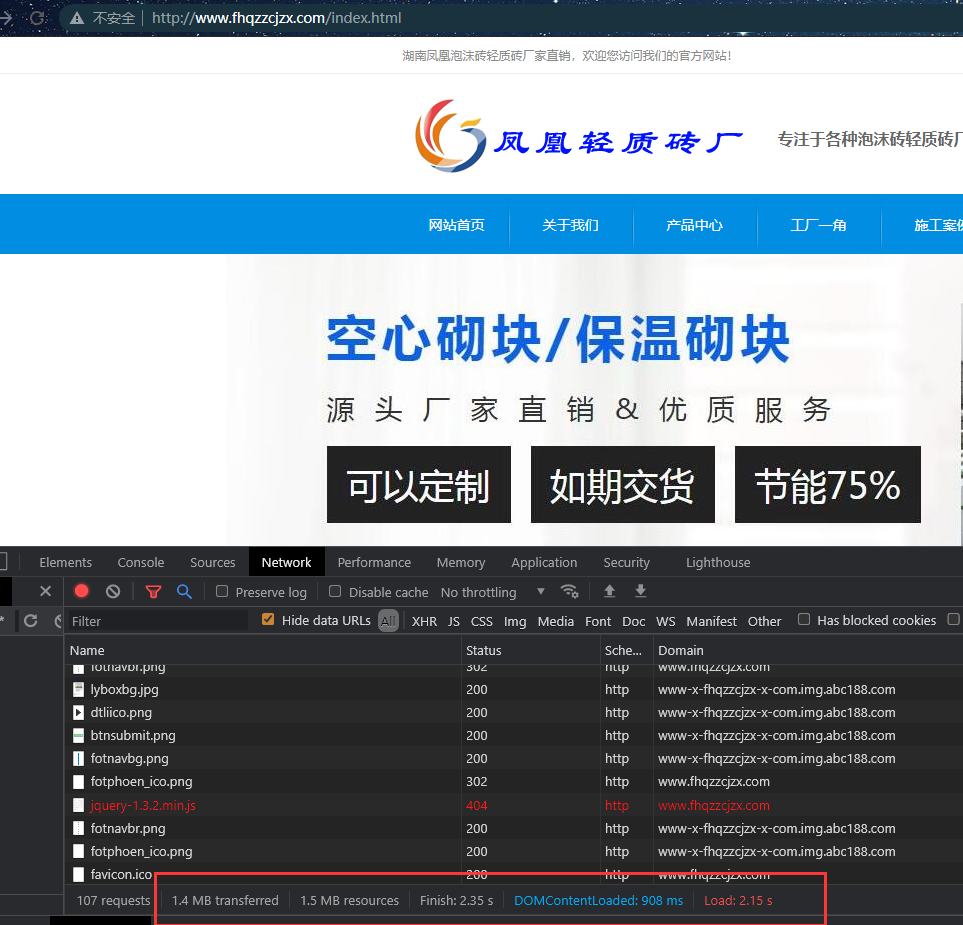Filter requests by XHR type
Screen dimensions: 963x925
pos(424,621)
